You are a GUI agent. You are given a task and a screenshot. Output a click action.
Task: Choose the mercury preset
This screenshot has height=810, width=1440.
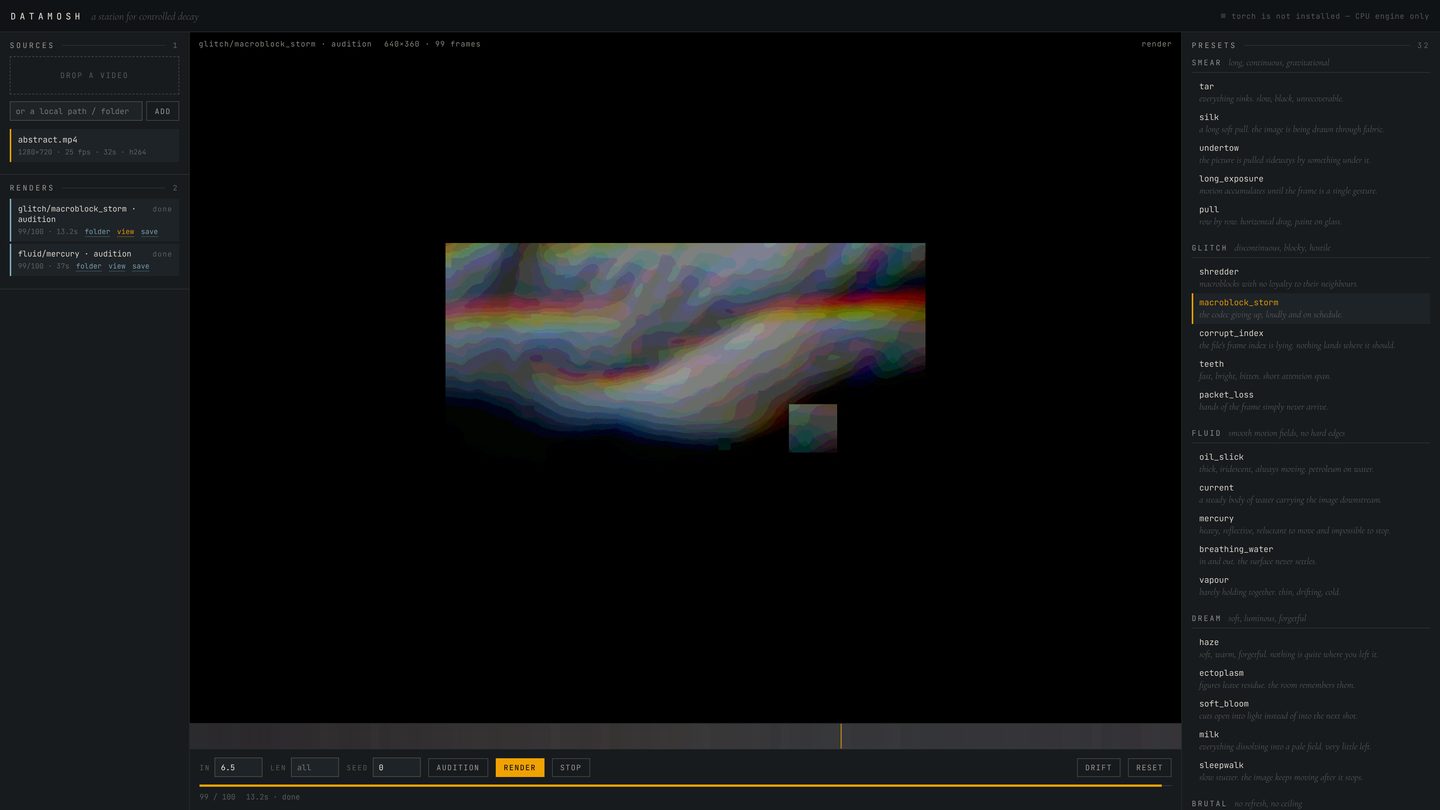click(1311, 525)
